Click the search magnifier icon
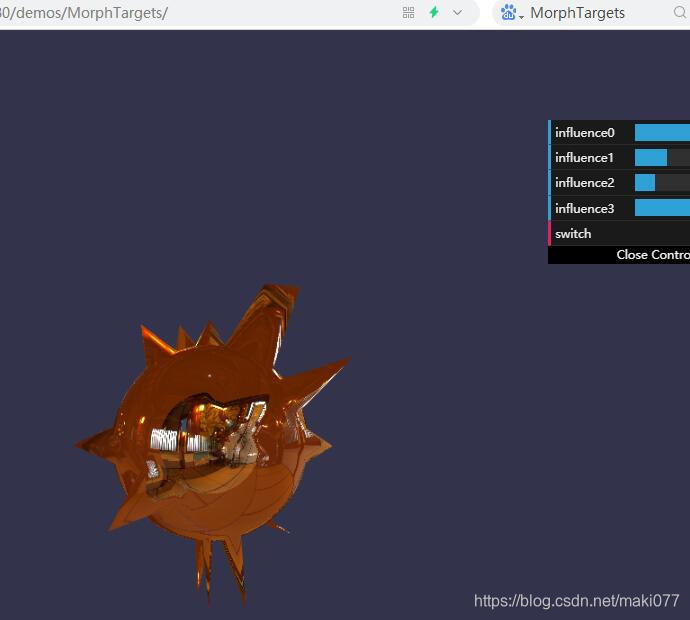690x620 pixels. click(680, 12)
